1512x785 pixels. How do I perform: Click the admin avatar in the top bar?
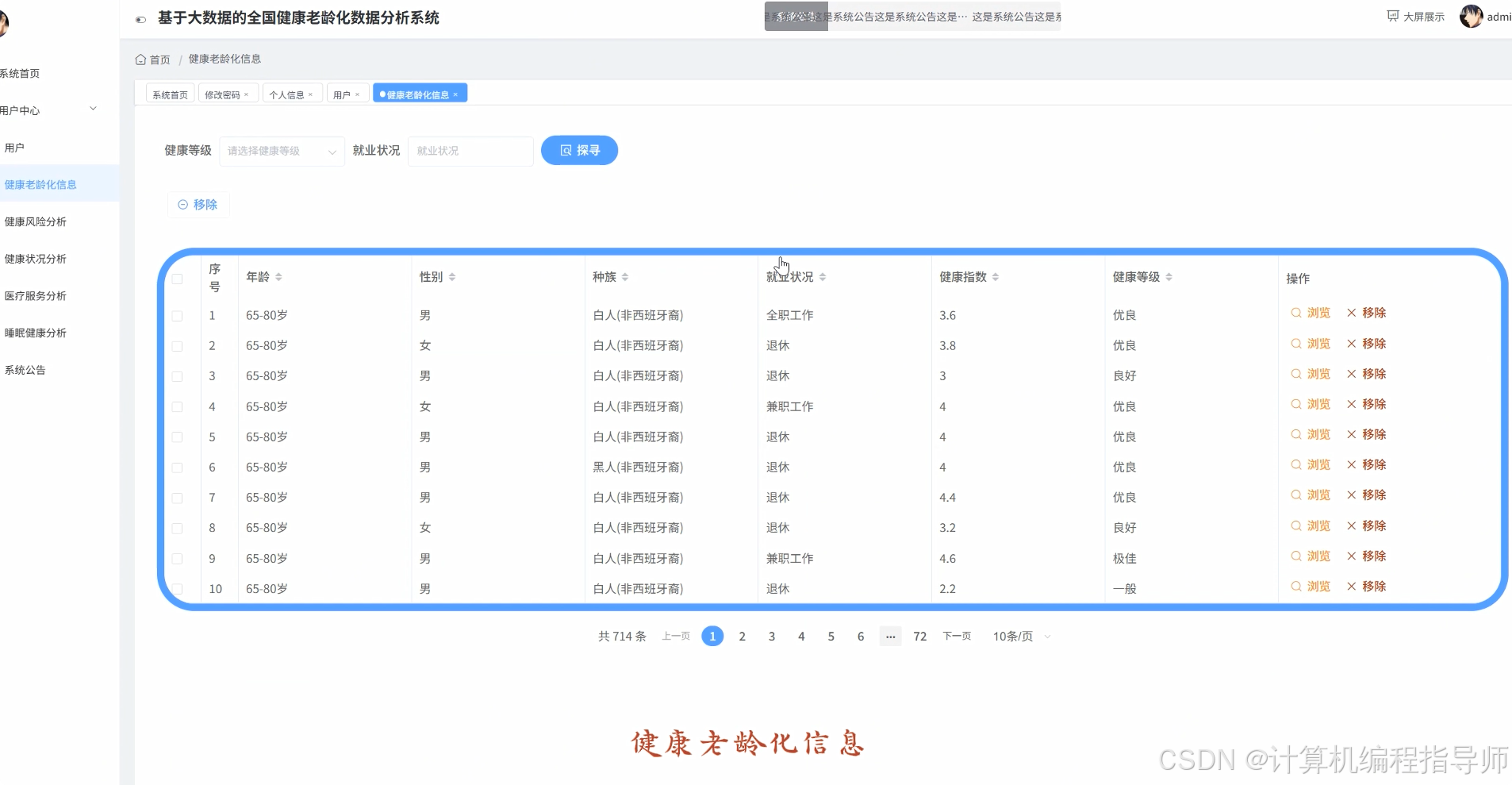[x=1472, y=16]
